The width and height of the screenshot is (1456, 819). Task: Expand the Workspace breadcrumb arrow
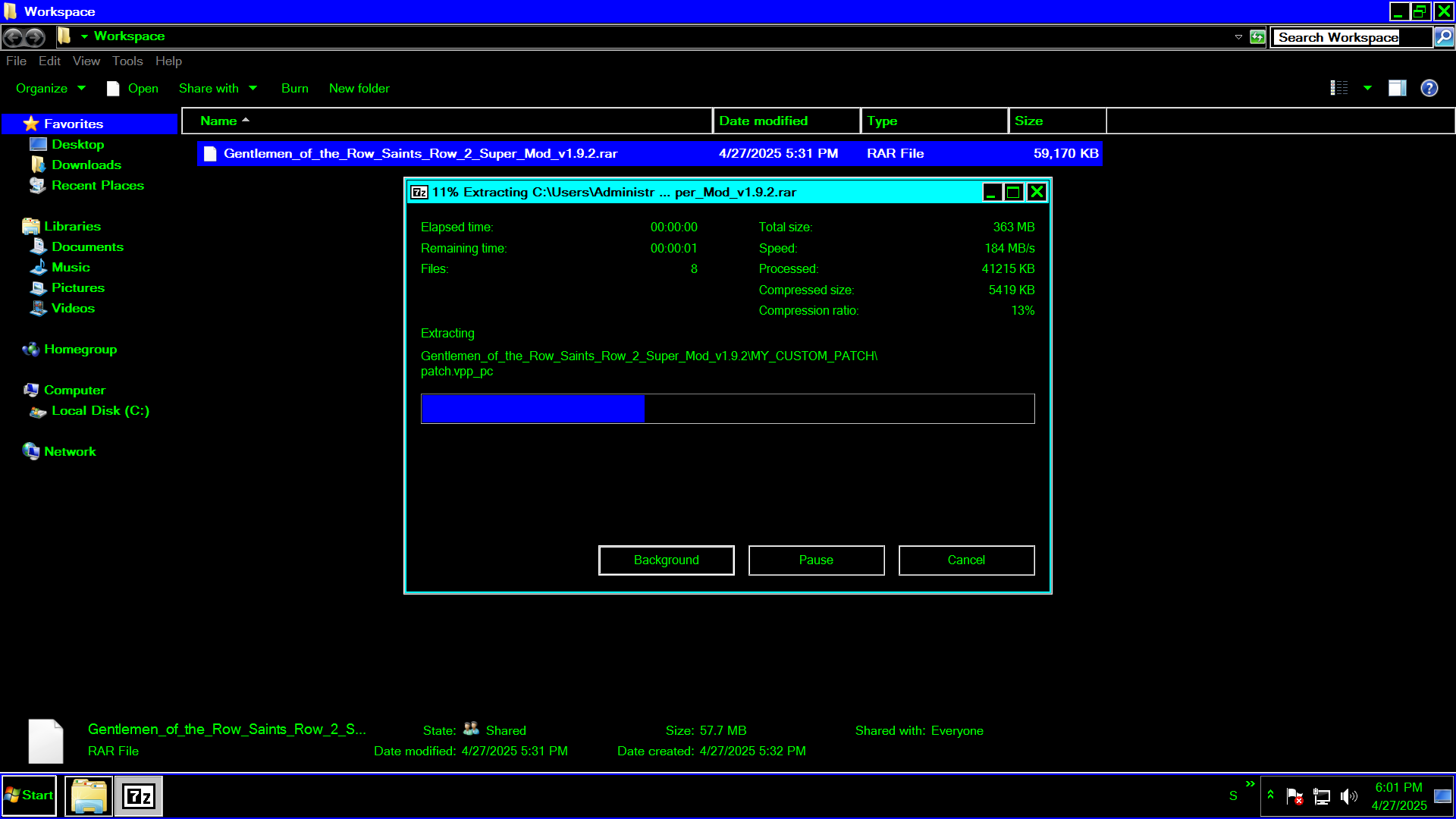pyautogui.click(x=84, y=36)
